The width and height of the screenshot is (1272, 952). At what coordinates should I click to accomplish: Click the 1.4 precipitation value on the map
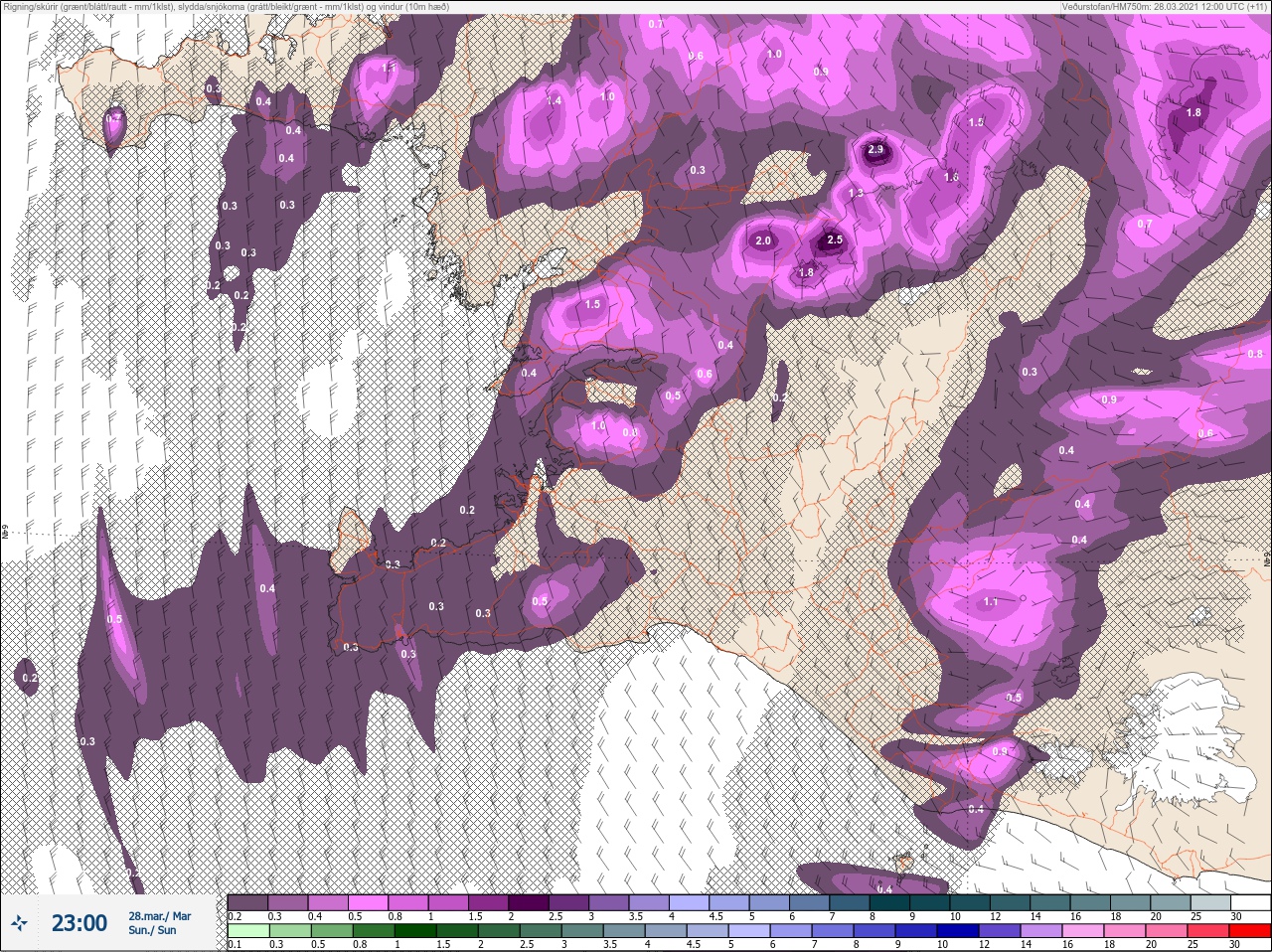(x=554, y=100)
